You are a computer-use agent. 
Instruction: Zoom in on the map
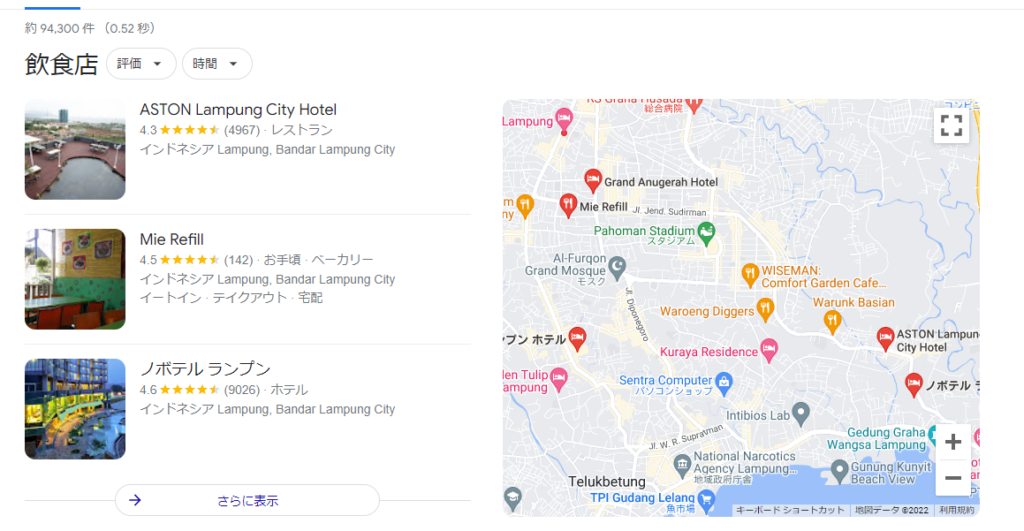pos(953,442)
